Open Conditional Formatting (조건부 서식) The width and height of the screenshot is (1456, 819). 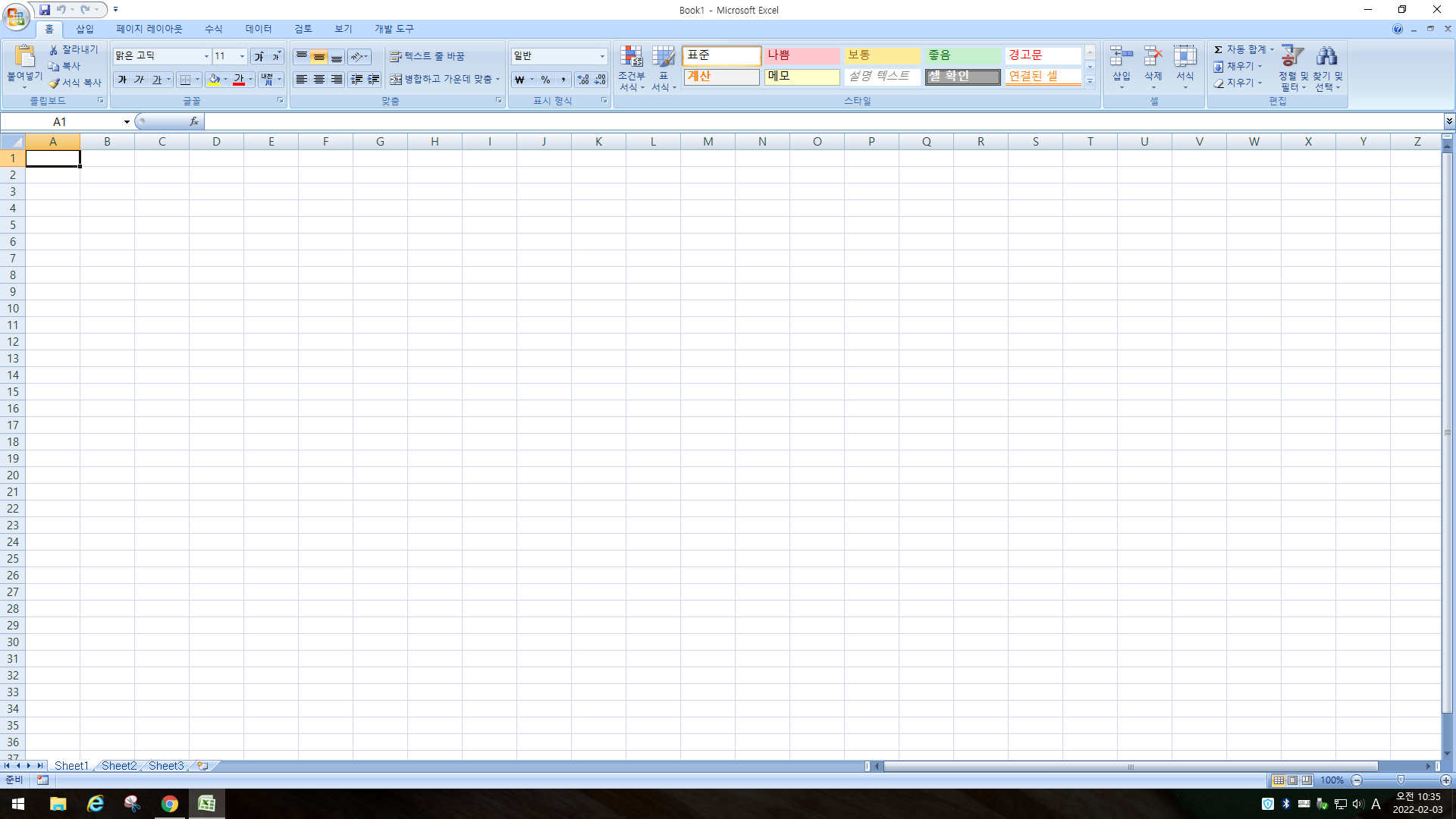point(631,58)
